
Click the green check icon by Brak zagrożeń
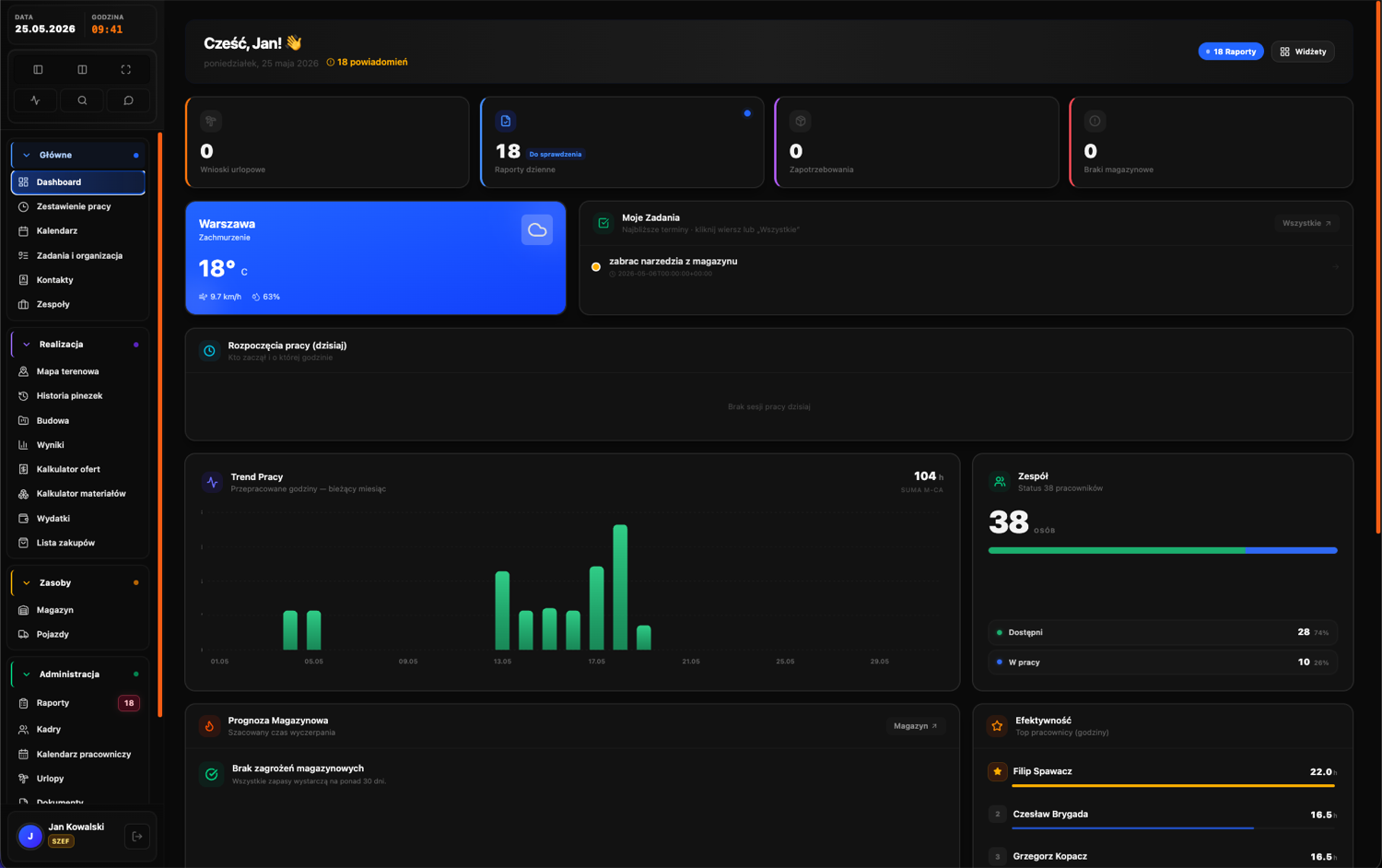[212, 775]
